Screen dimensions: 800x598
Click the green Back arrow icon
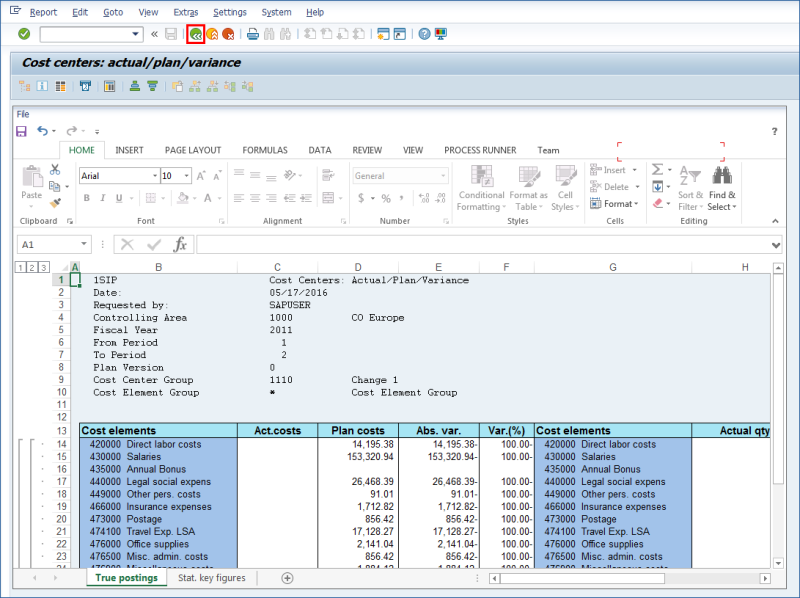tap(195, 34)
